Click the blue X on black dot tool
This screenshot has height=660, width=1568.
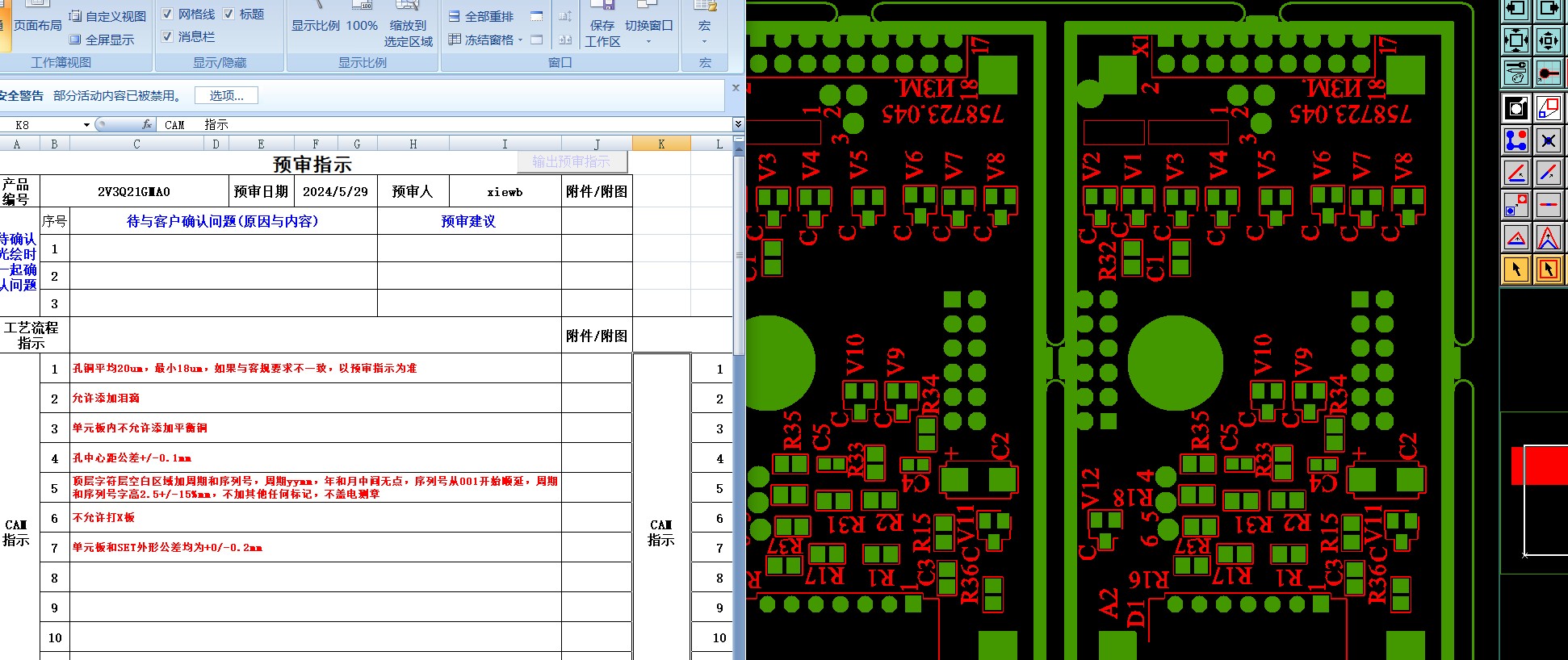(1548, 140)
